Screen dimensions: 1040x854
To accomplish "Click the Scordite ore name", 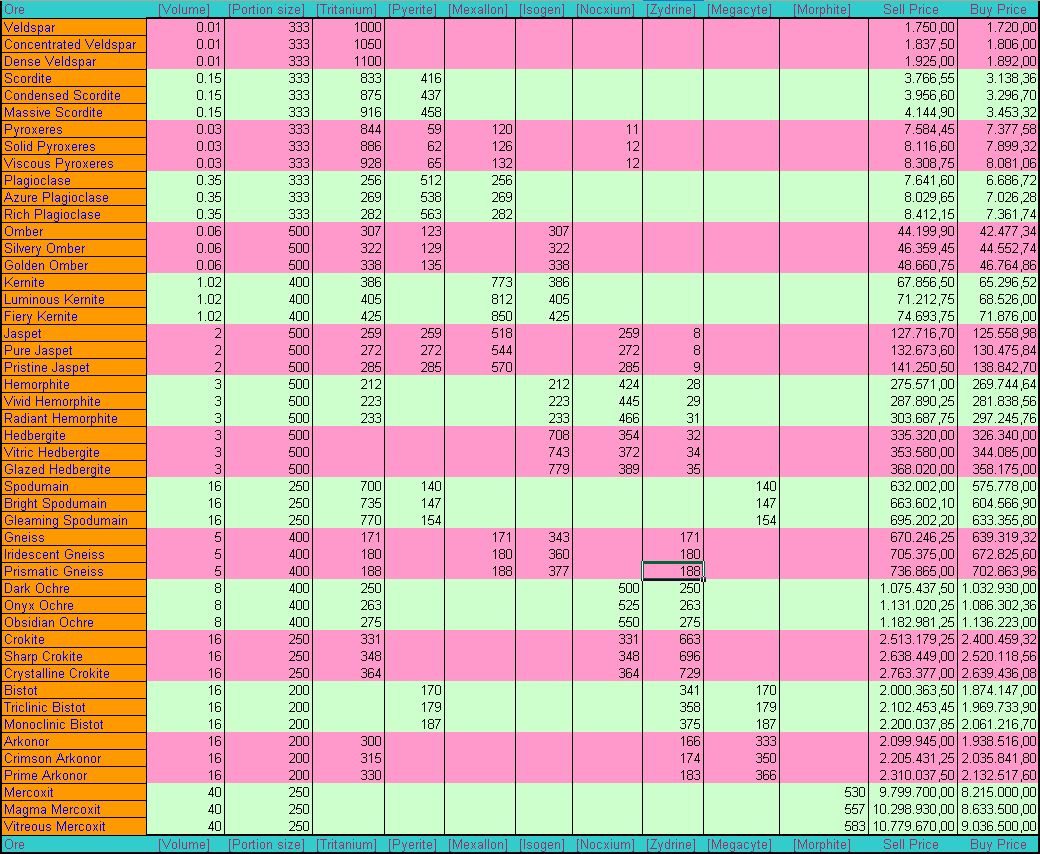I will point(73,78).
